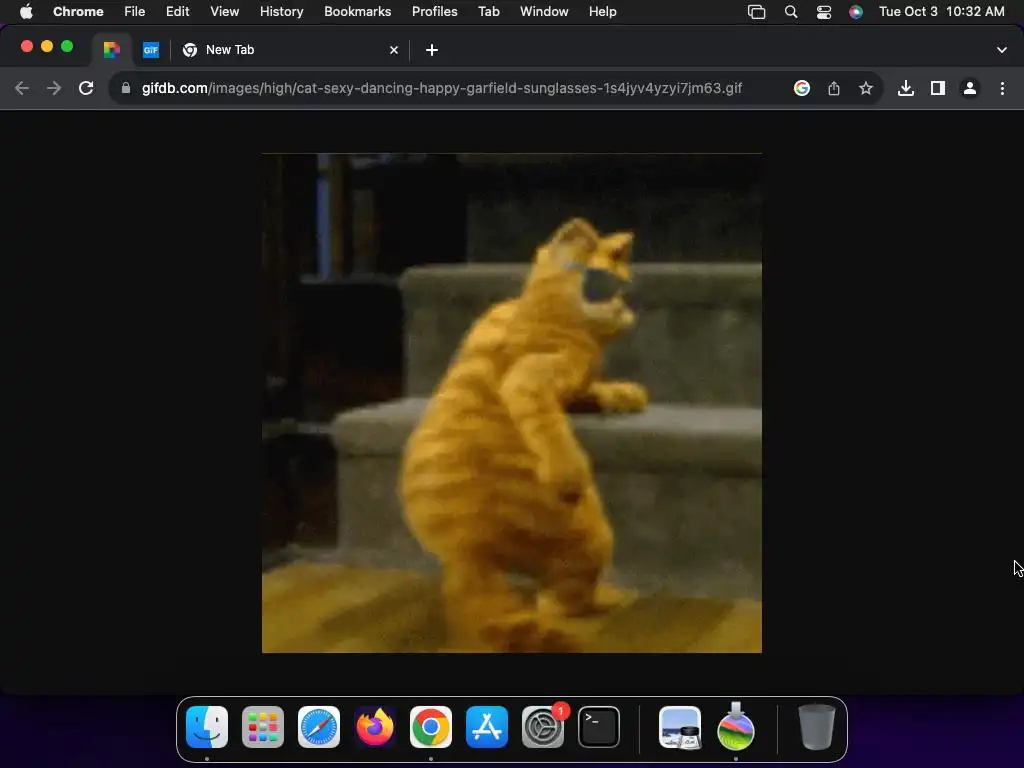1024x768 pixels.
Task: Open Terminal from the Dock
Action: pos(599,727)
